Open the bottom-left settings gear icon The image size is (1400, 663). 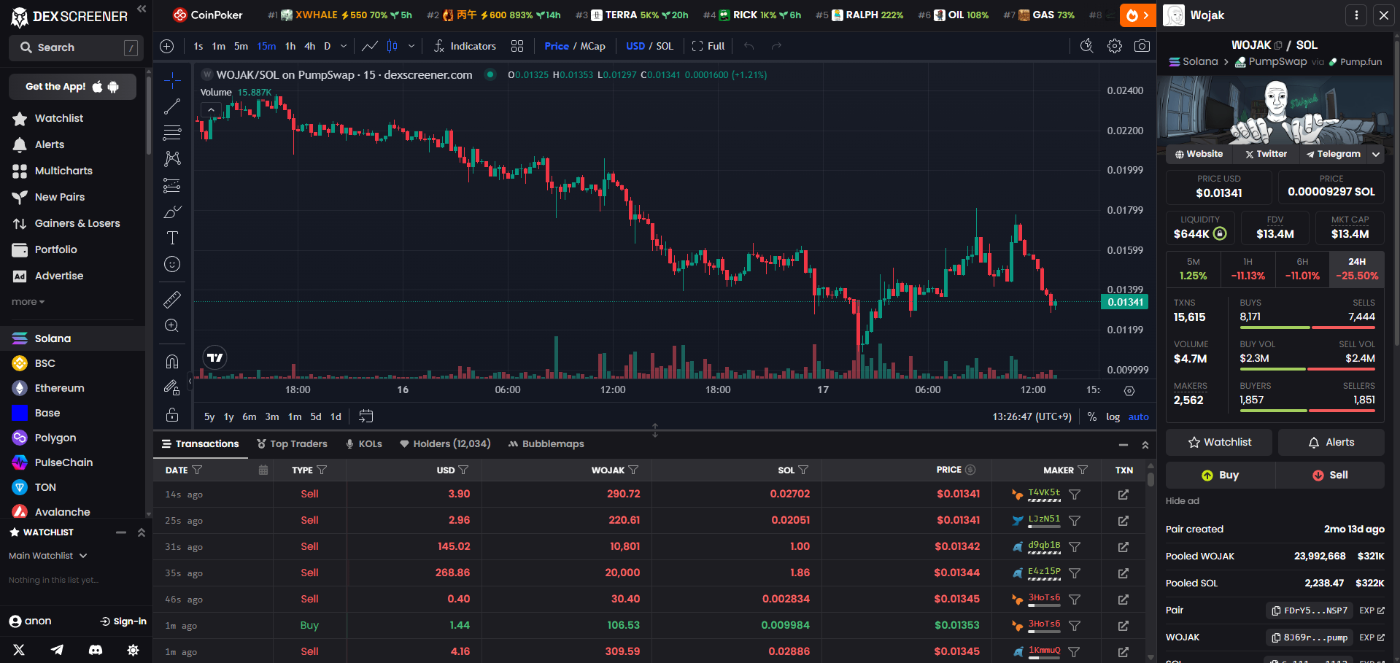[x=133, y=649]
